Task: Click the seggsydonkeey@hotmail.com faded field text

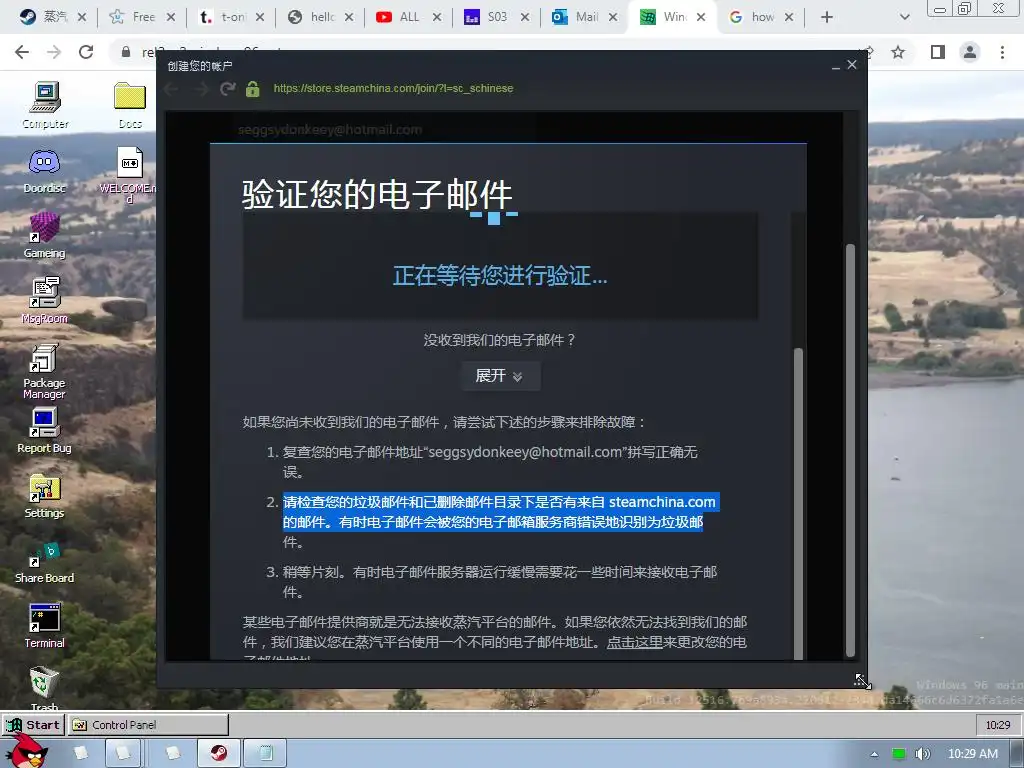Action: pos(330,129)
